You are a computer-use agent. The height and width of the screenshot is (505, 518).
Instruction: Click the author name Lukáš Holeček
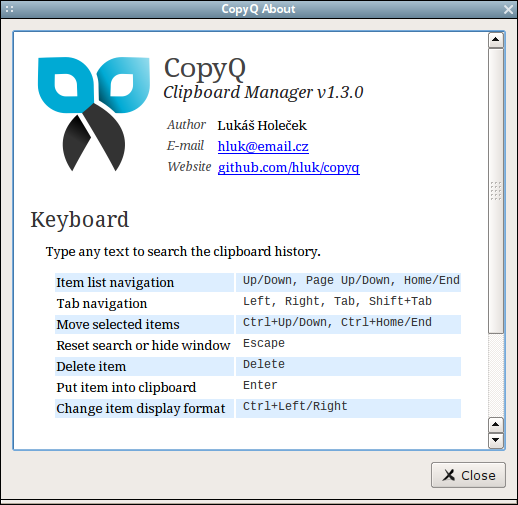click(x=262, y=125)
